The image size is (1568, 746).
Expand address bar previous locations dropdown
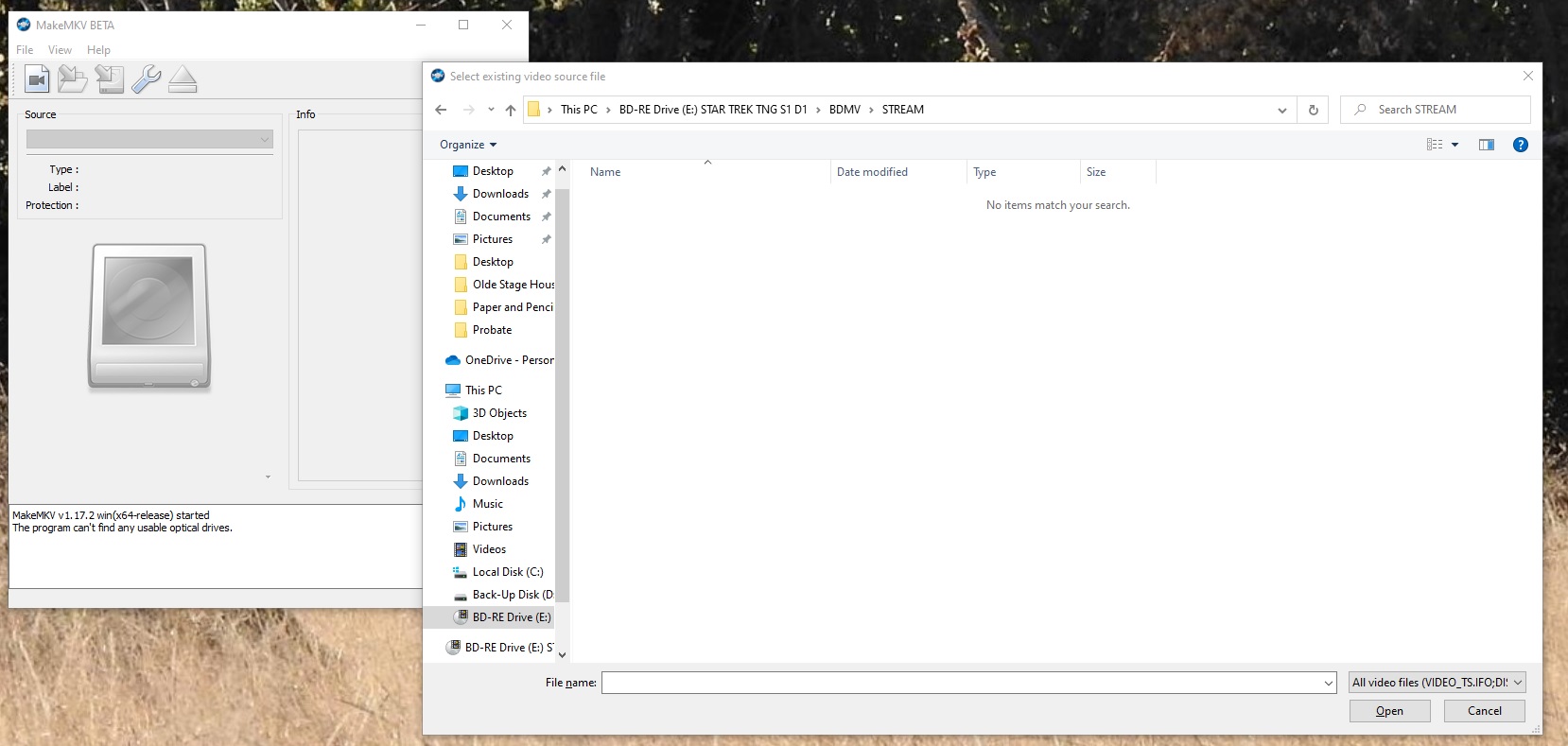[1281, 110]
